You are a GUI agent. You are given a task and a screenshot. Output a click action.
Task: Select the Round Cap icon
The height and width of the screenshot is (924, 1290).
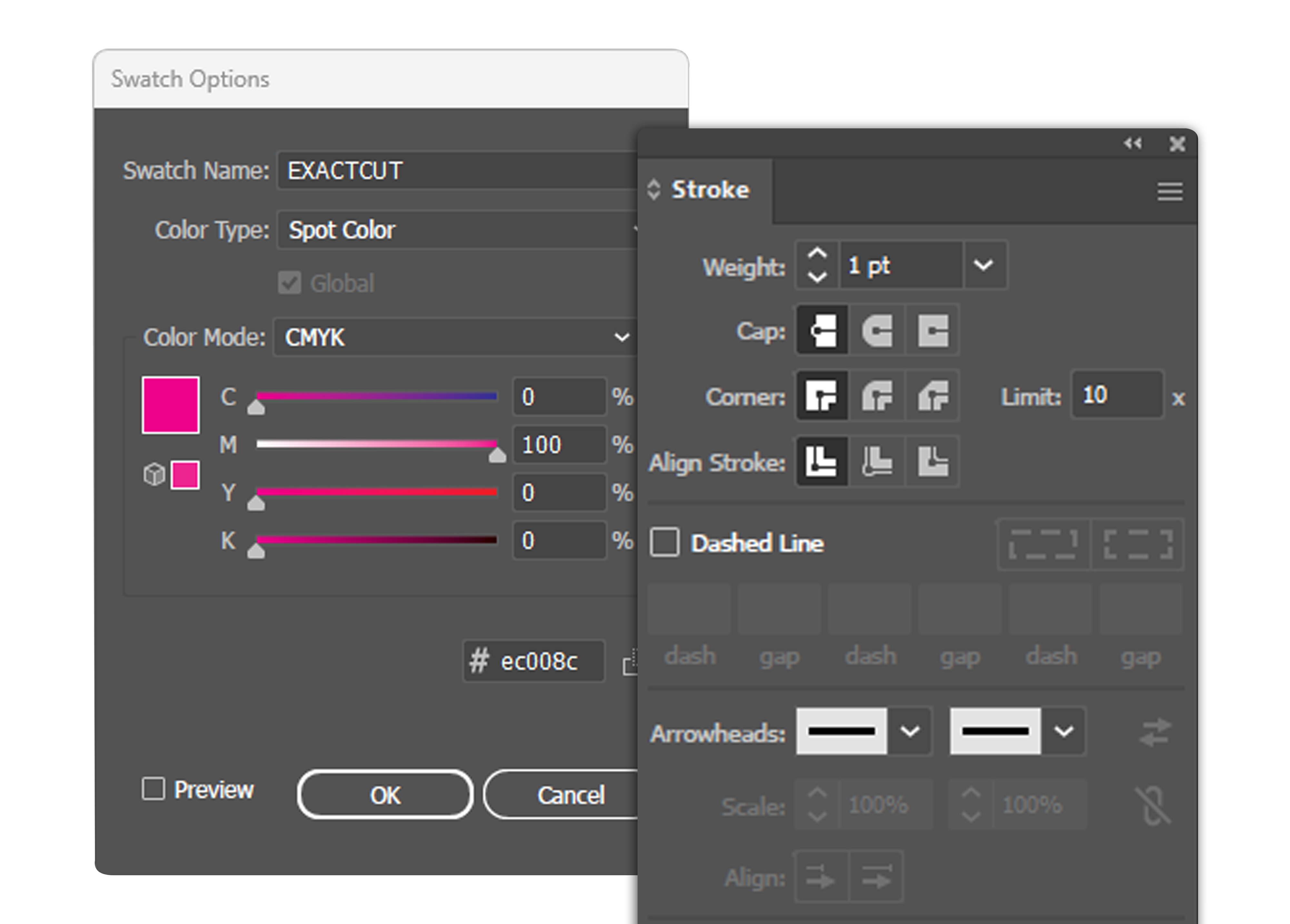(877, 331)
